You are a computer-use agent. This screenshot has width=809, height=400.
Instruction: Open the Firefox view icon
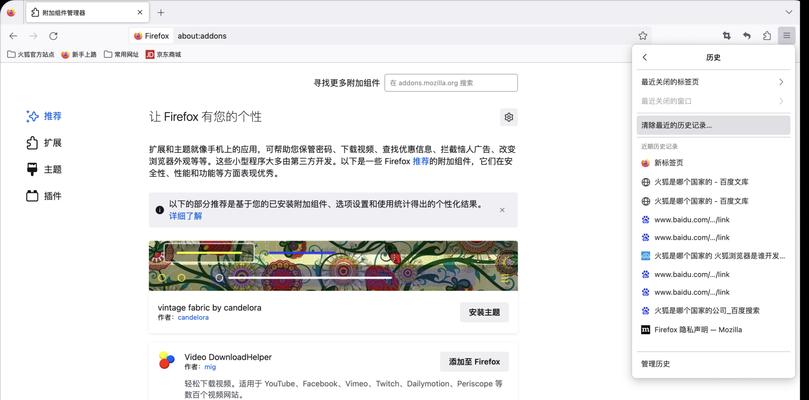(x=11, y=12)
